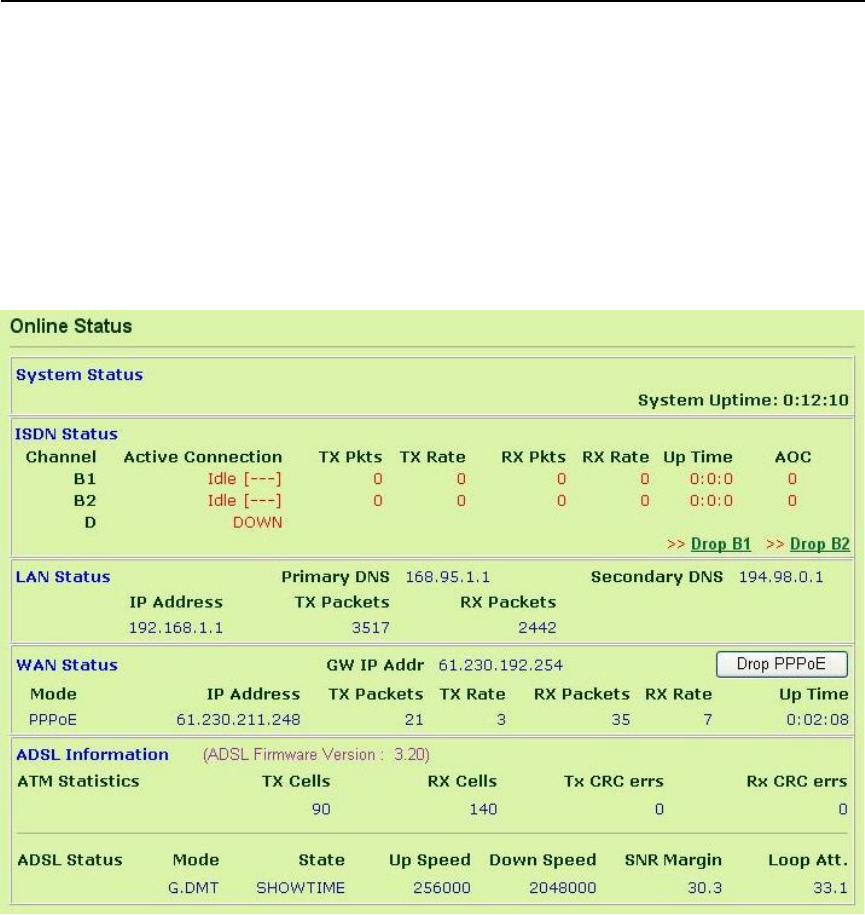Select the B2 channel label
865x915 pixels.
(x=85, y=501)
